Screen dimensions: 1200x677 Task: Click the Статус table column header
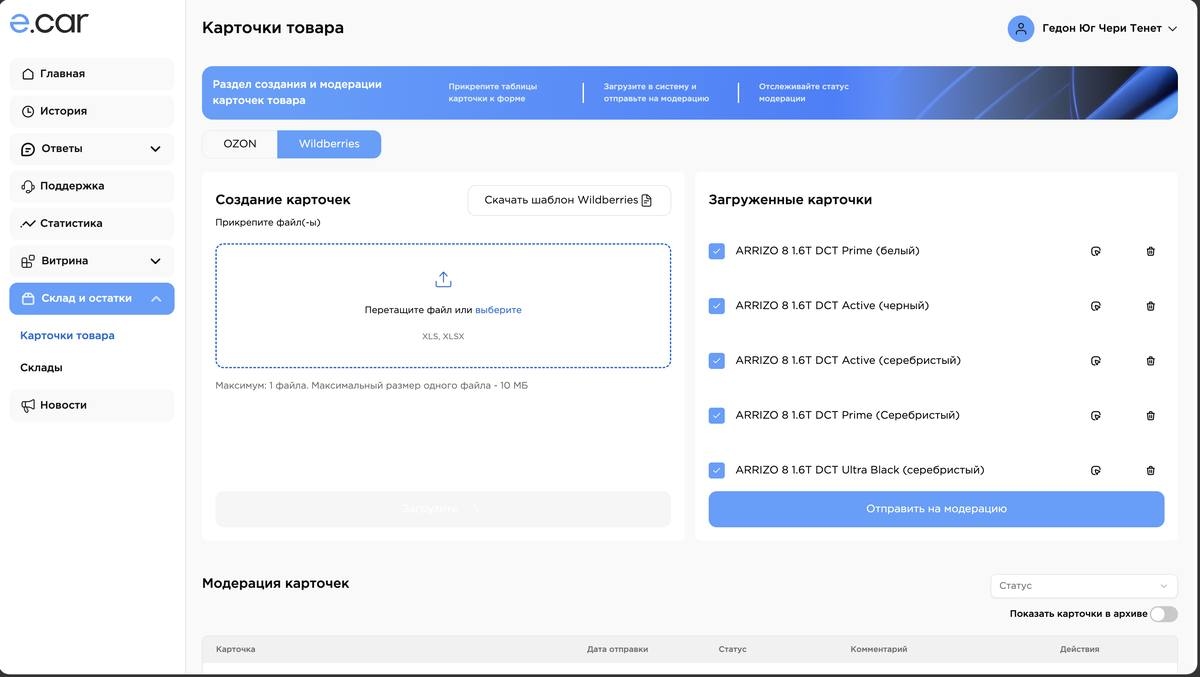click(x=732, y=649)
